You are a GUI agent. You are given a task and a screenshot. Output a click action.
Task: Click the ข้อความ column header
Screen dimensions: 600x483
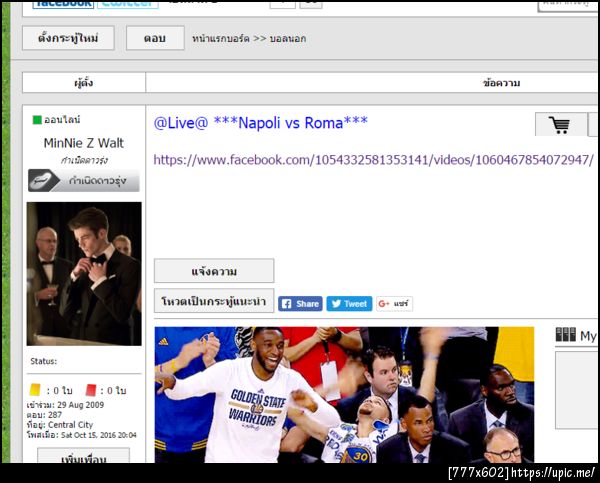tap(501, 83)
